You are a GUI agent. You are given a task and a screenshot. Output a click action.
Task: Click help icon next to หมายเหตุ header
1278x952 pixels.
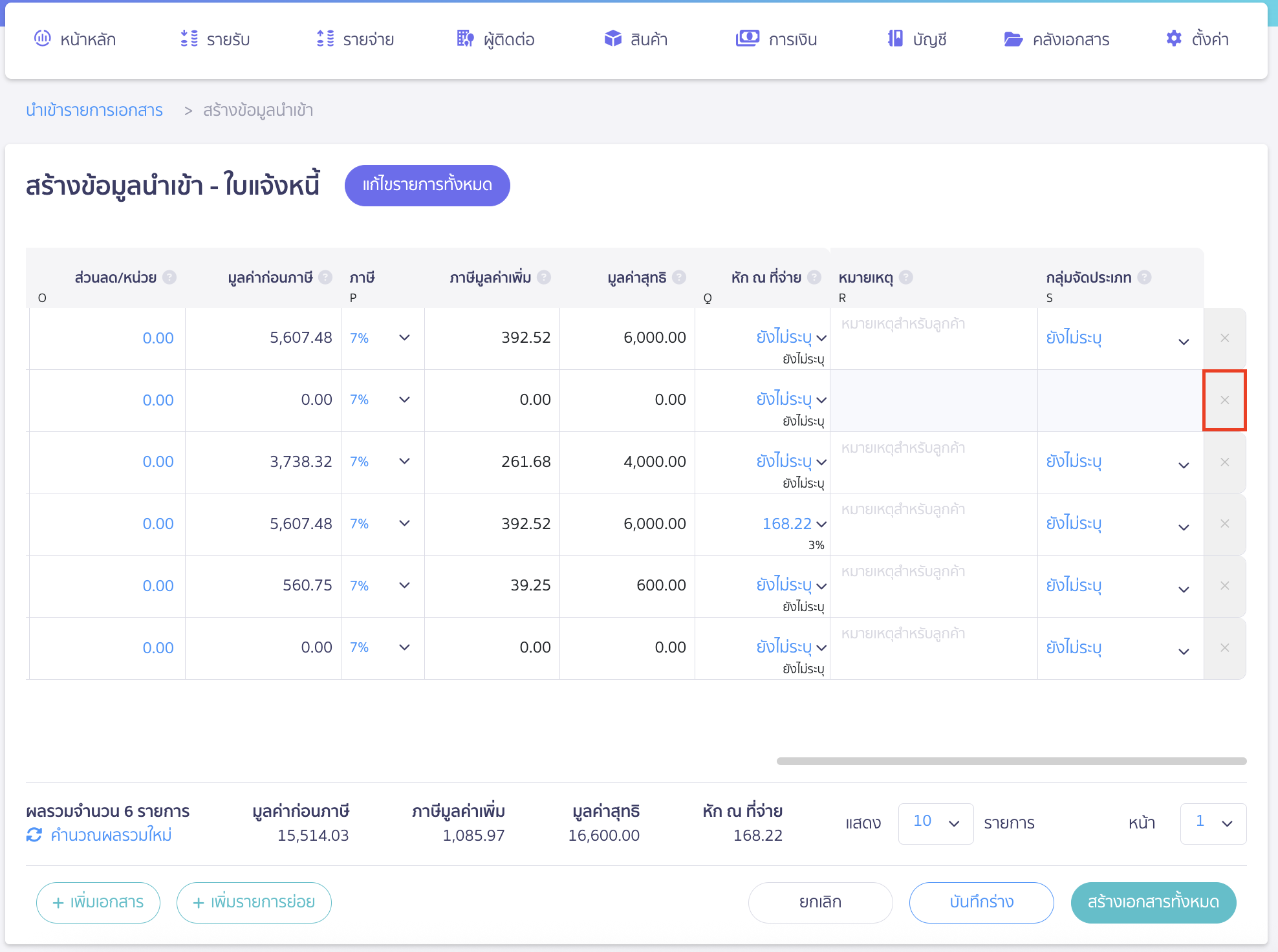(x=906, y=277)
